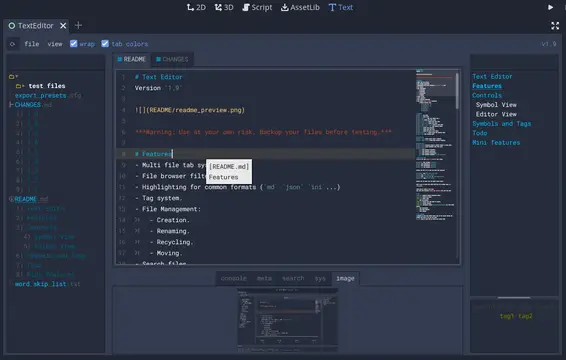The height and width of the screenshot is (360, 566).
Task: Disable the wrap checkbox
Action: [x=74, y=44]
